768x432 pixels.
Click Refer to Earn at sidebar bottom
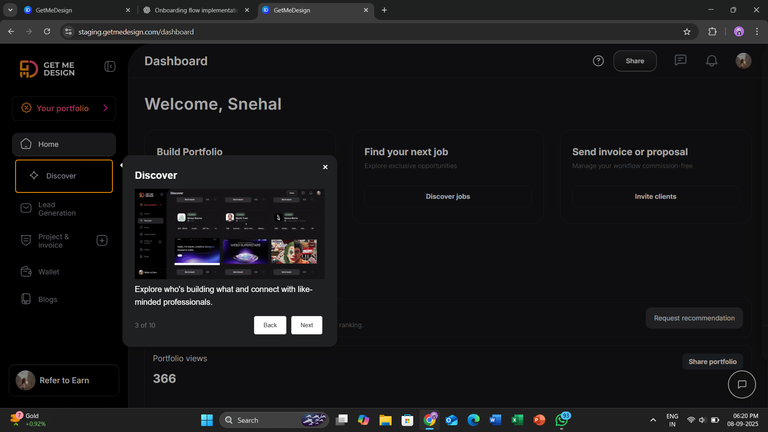[x=64, y=380]
